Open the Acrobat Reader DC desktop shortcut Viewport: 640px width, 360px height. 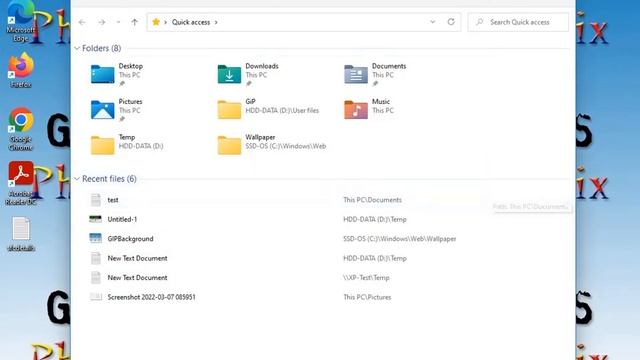point(20,183)
